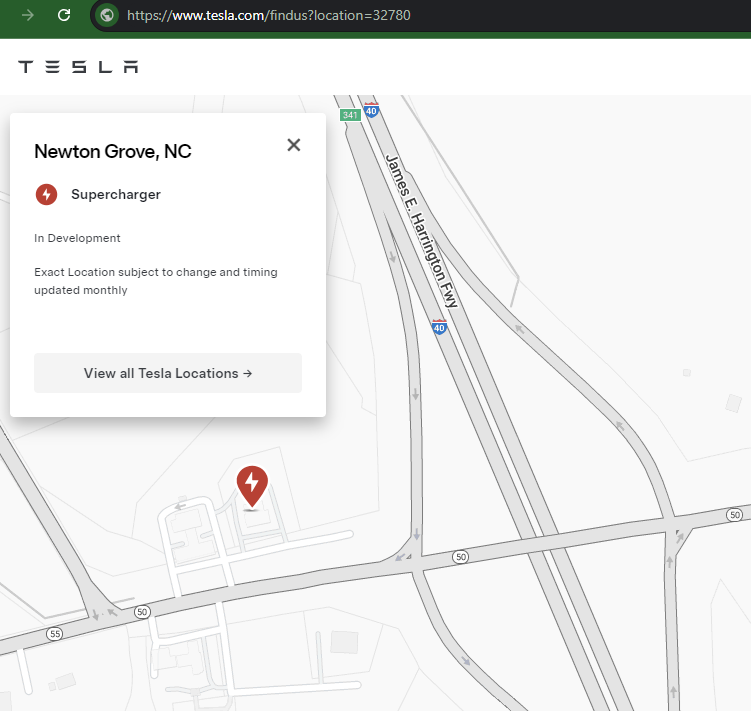Click Route 50 shield near interchange center

click(461, 557)
